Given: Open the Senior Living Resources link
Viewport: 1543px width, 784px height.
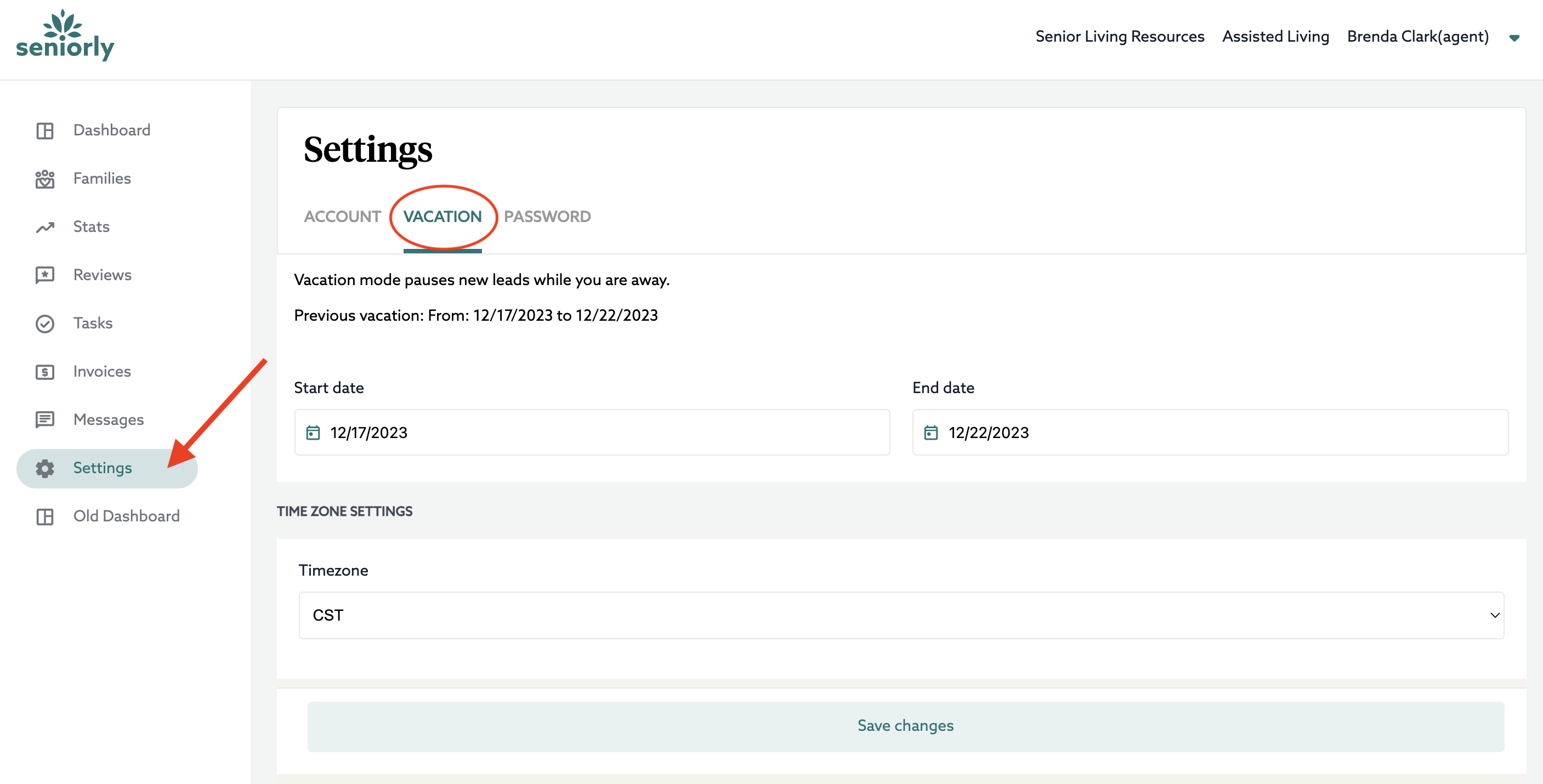Looking at the screenshot, I should pos(1120,37).
